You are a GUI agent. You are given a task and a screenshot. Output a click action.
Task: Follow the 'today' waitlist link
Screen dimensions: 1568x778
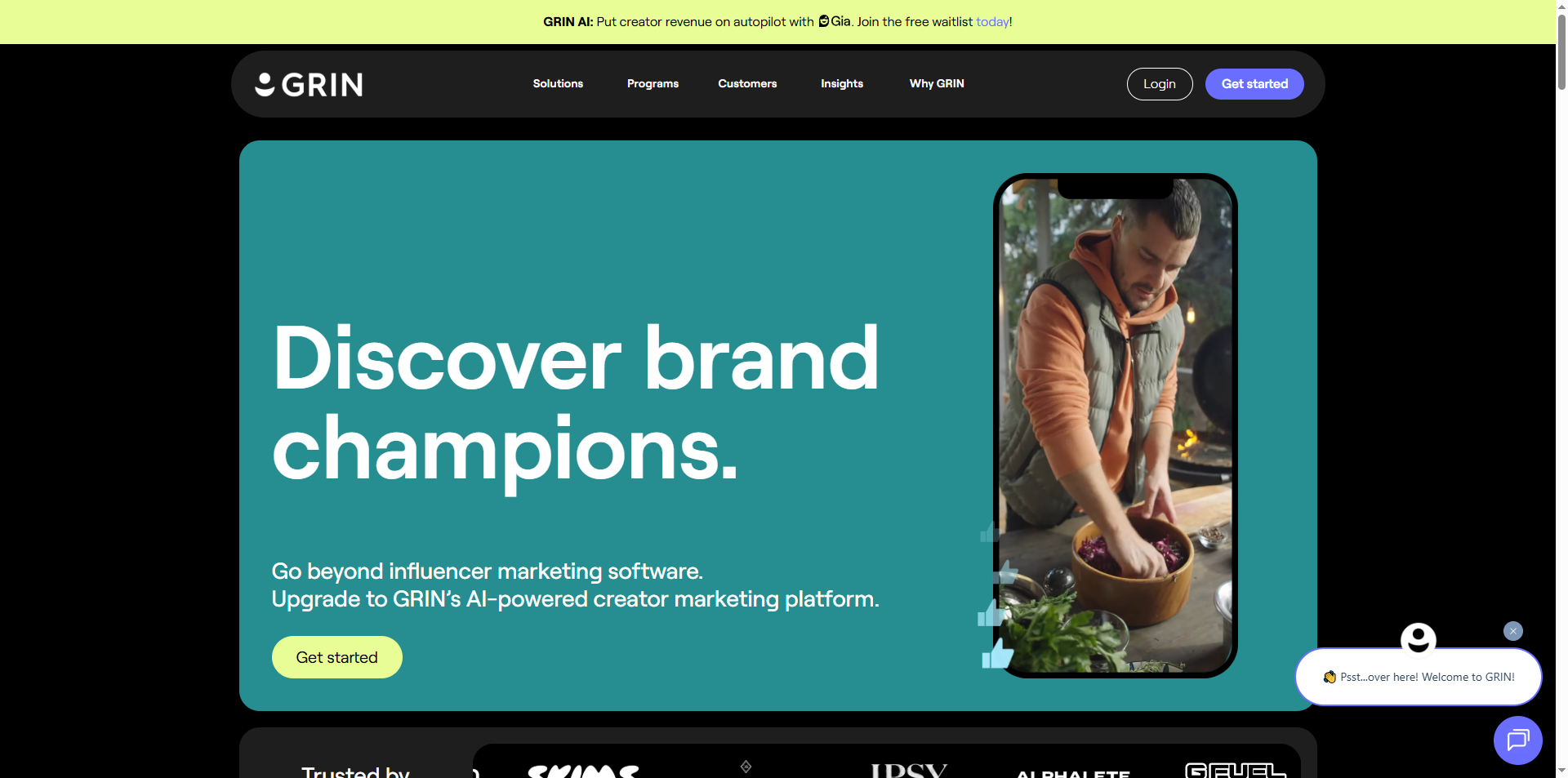992,21
